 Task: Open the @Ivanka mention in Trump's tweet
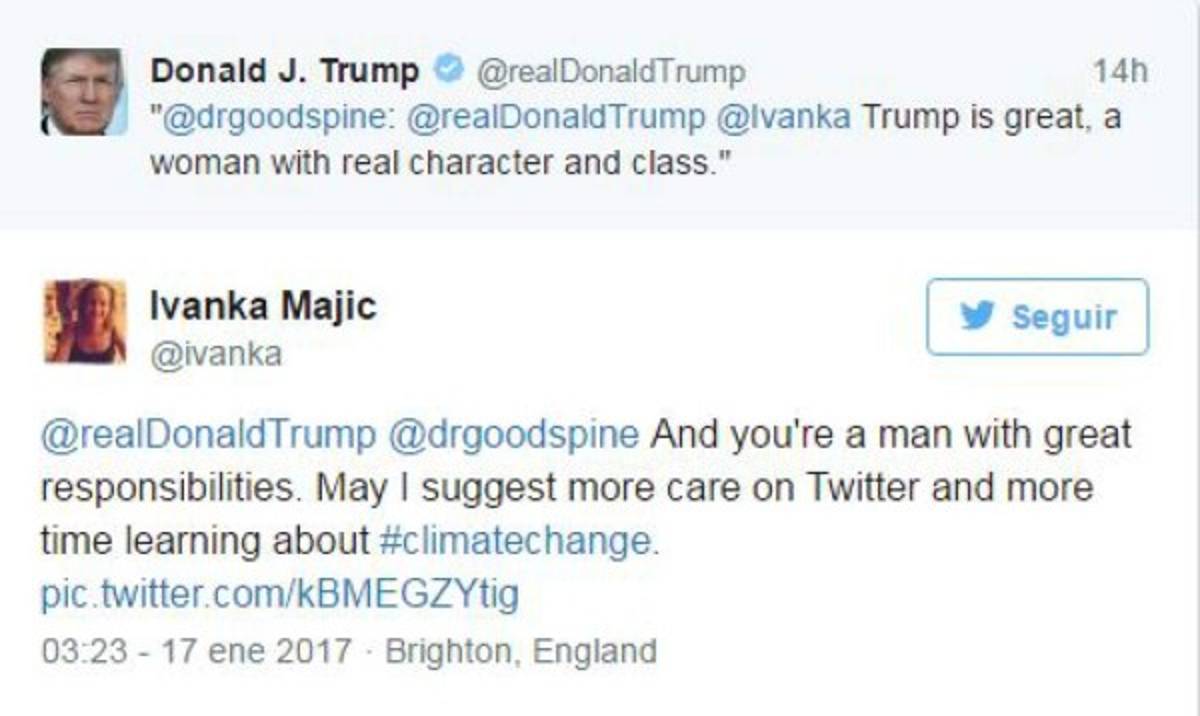(x=785, y=117)
